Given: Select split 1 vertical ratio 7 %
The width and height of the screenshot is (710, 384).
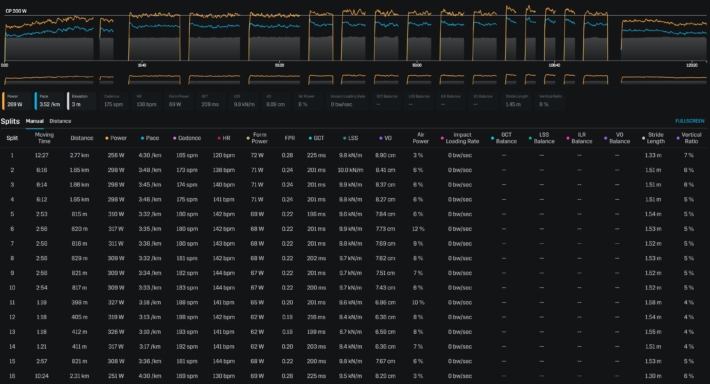Looking at the screenshot, I should tap(689, 155).
